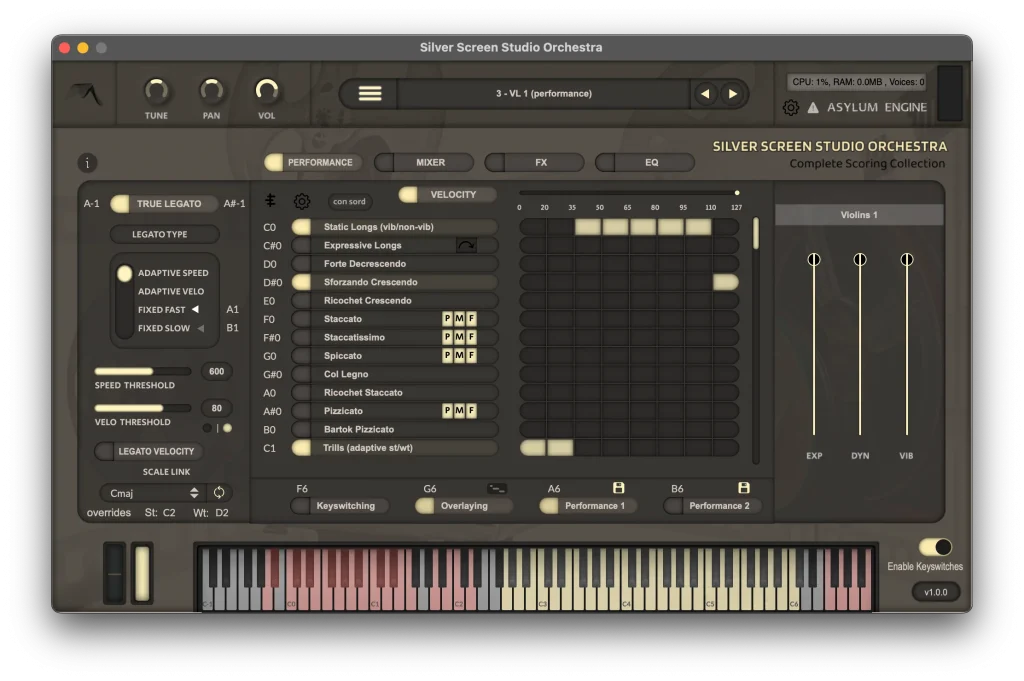Open the Legato Type selector

(164, 234)
